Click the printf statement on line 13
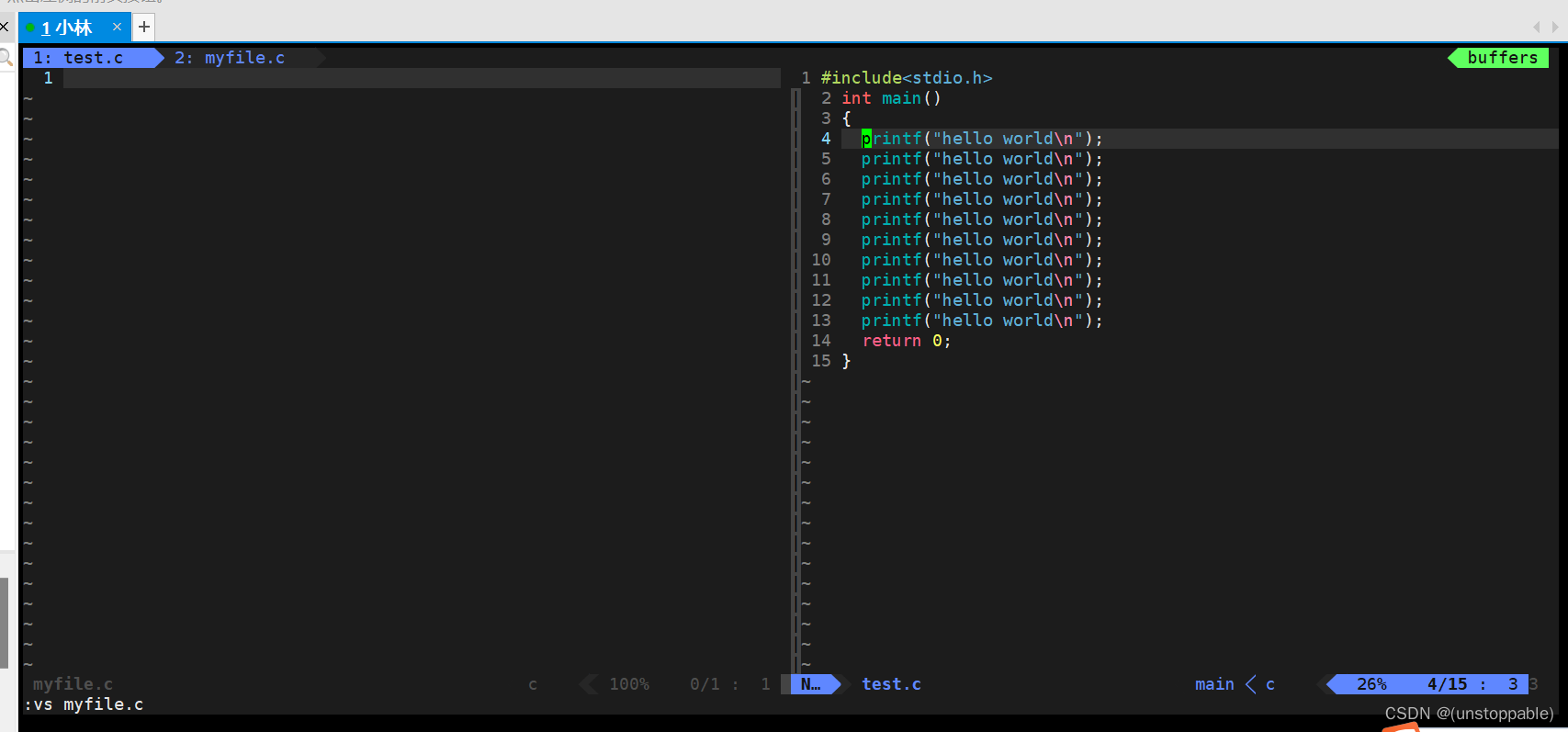This screenshot has width=1568, height=732. [982, 321]
